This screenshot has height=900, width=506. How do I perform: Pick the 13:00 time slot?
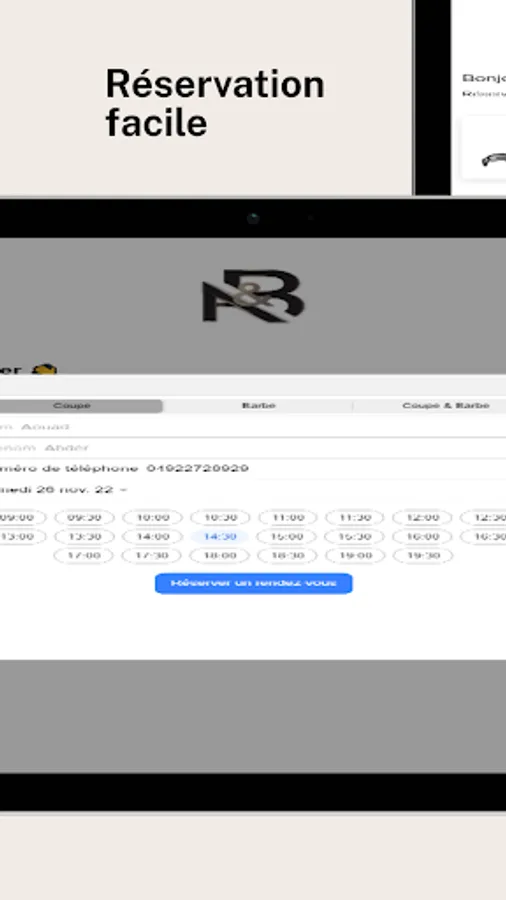click(x=22, y=537)
